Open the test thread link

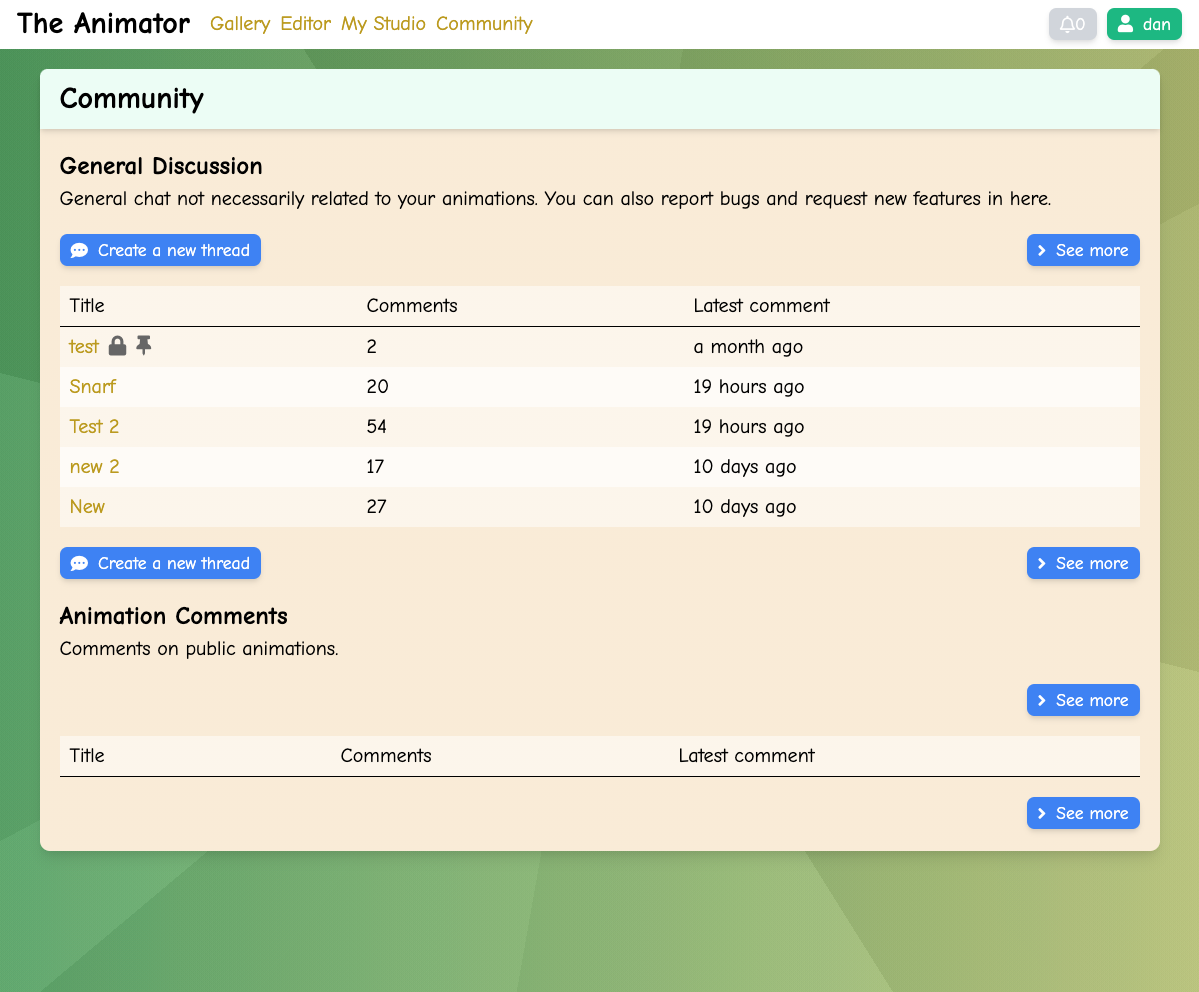coord(84,347)
